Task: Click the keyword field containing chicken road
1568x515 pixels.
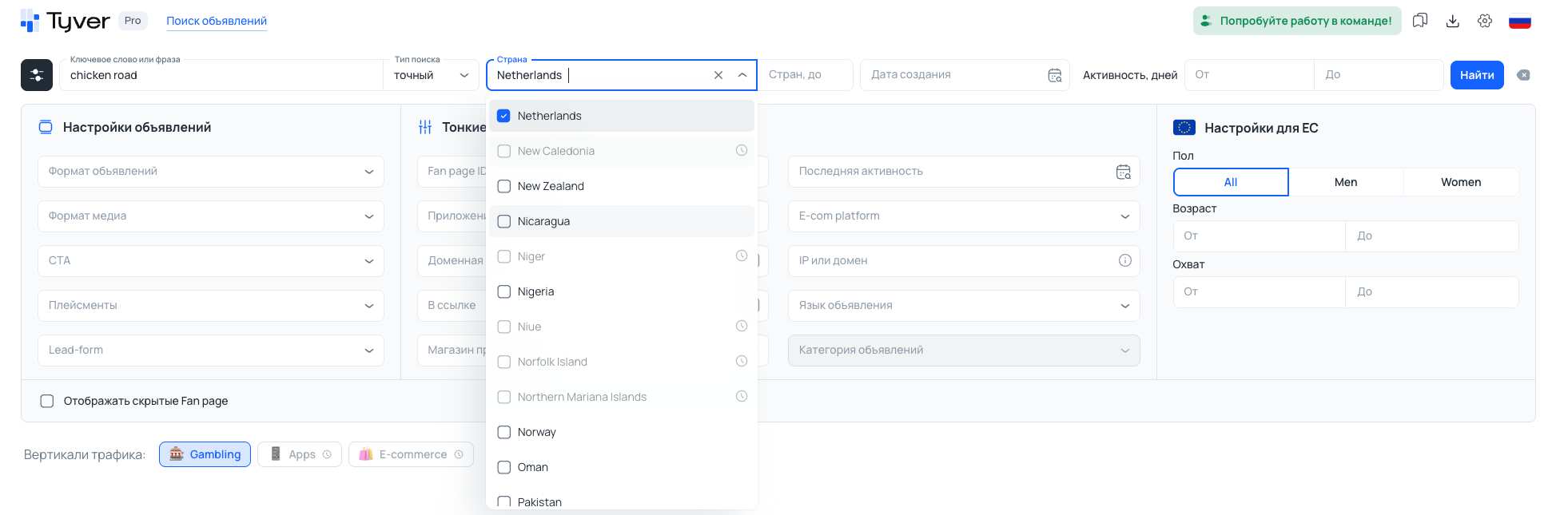Action: coord(221,75)
